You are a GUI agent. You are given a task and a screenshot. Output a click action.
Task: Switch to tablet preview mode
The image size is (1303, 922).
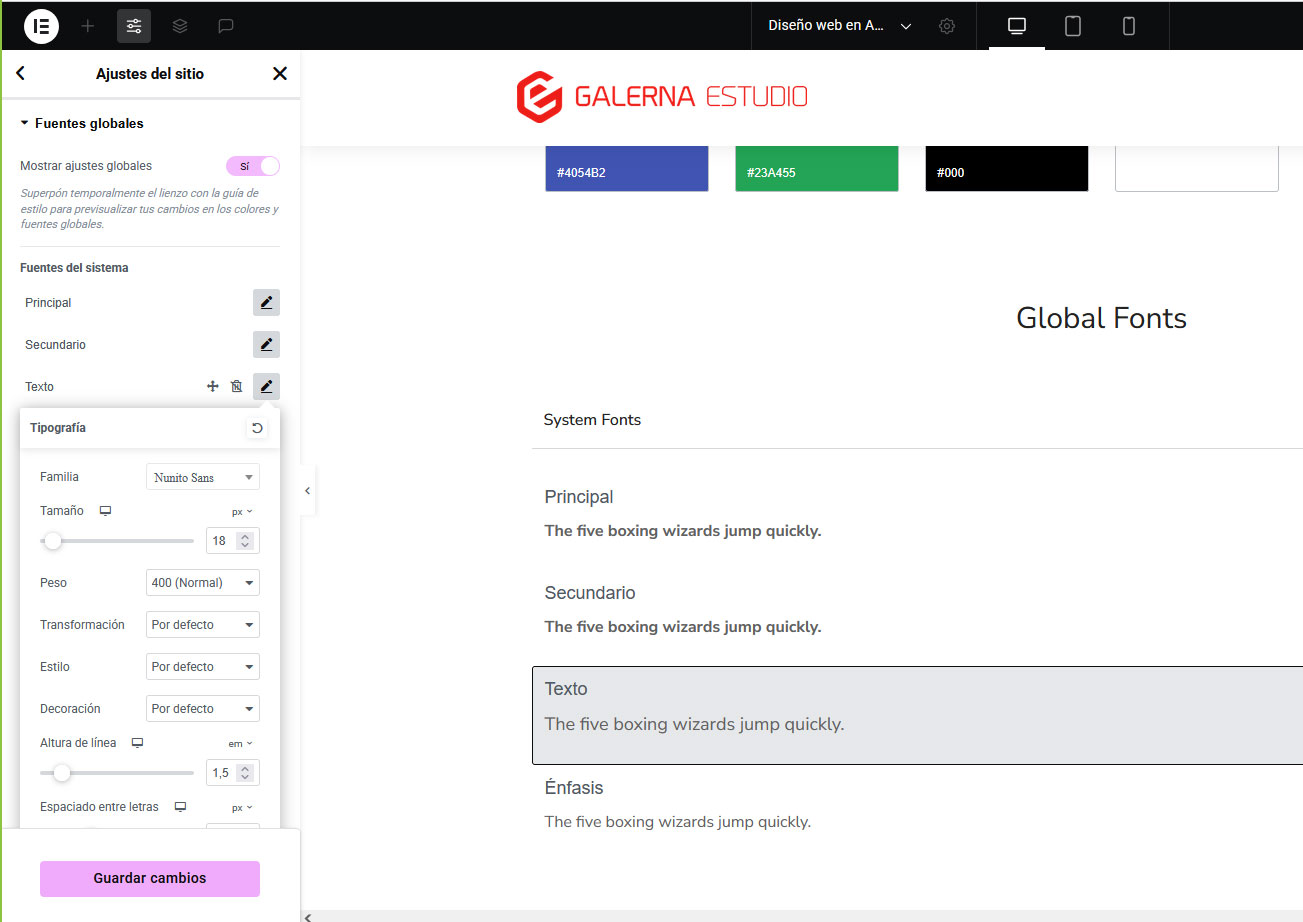tap(1072, 26)
